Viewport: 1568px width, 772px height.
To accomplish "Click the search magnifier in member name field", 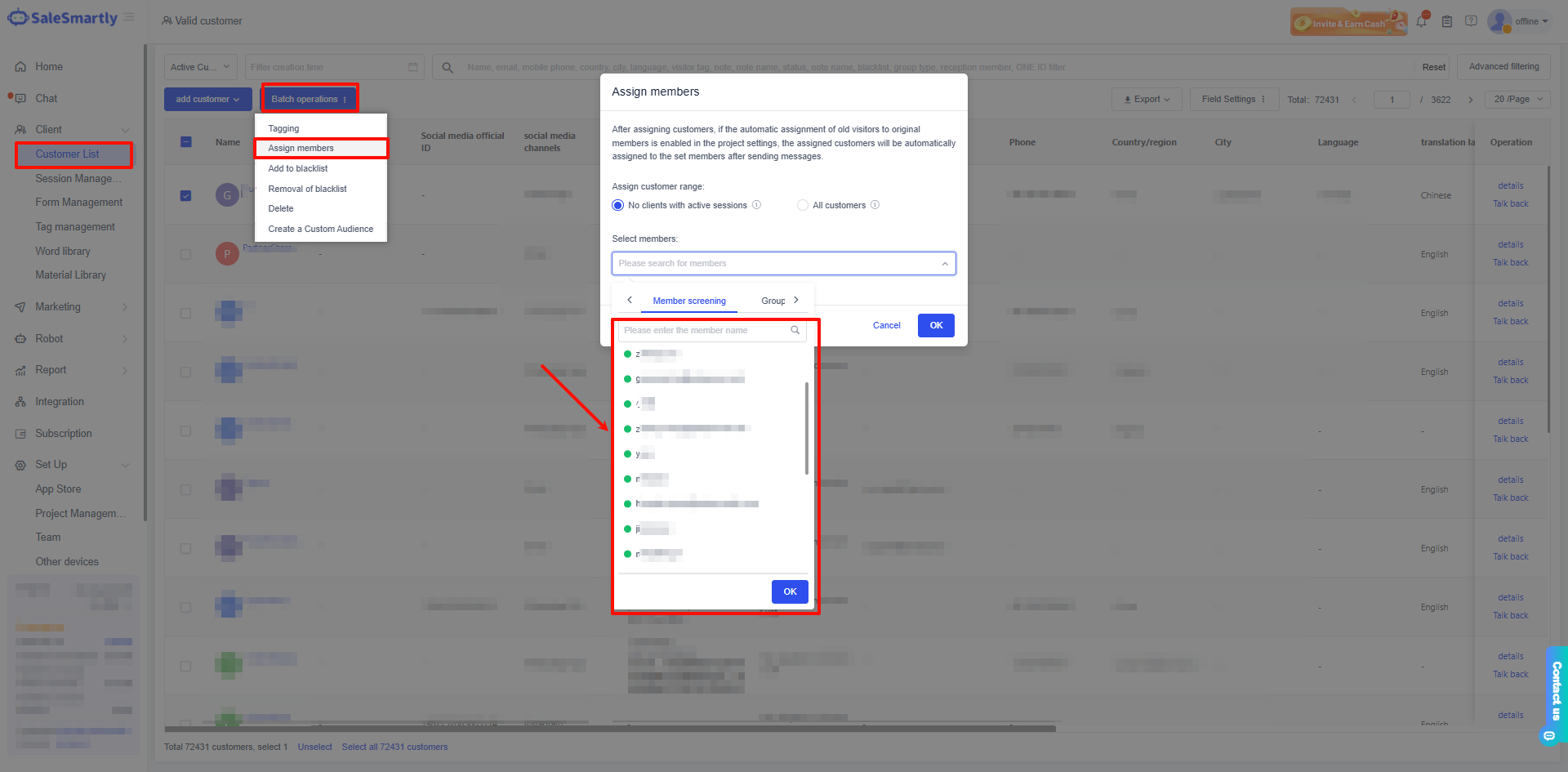I will (x=795, y=330).
